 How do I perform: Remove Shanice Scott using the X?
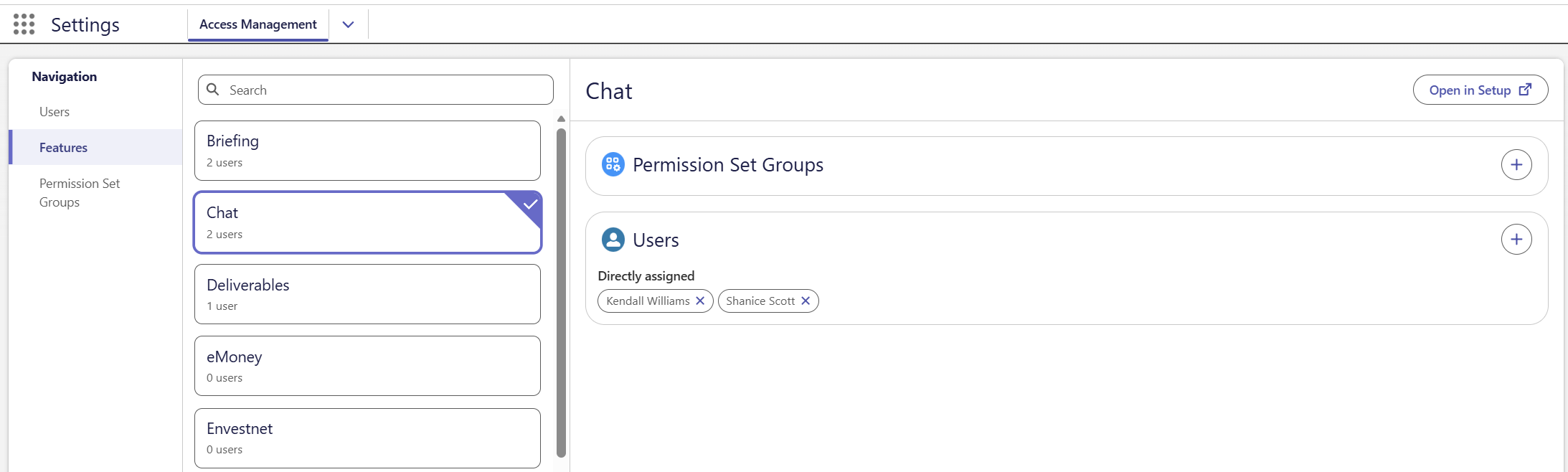click(x=806, y=301)
